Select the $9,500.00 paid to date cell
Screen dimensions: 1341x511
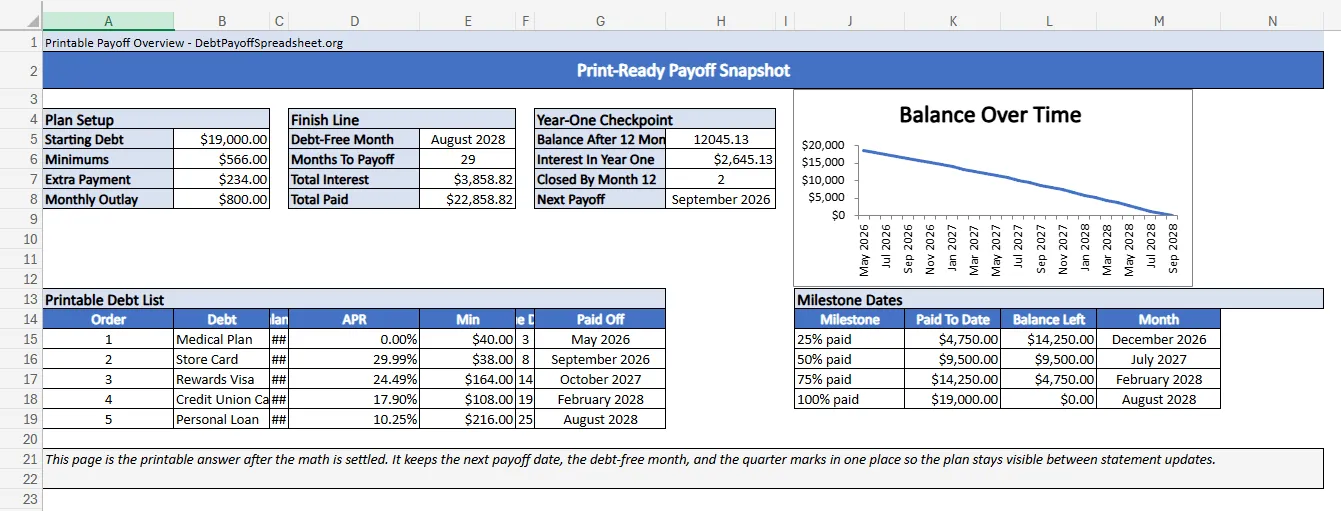[x=952, y=359]
